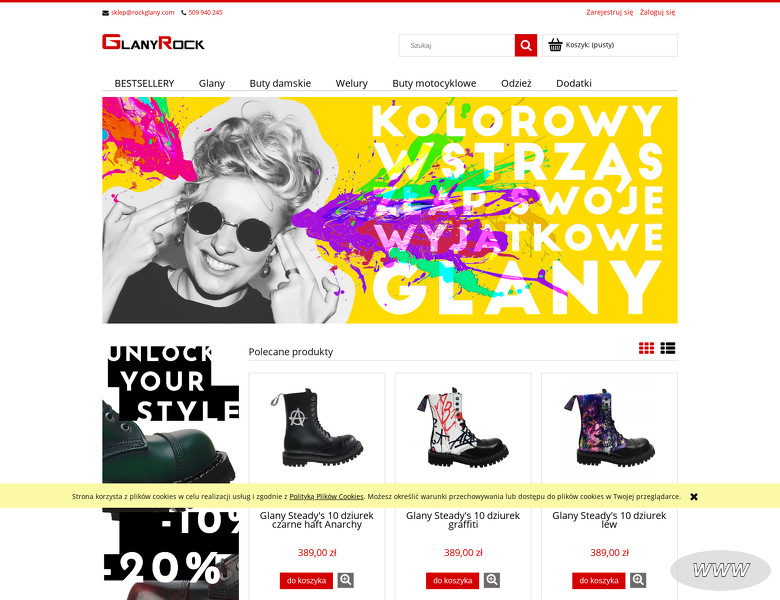
Task: Open the Zaloguj się link
Action: [x=657, y=12]
